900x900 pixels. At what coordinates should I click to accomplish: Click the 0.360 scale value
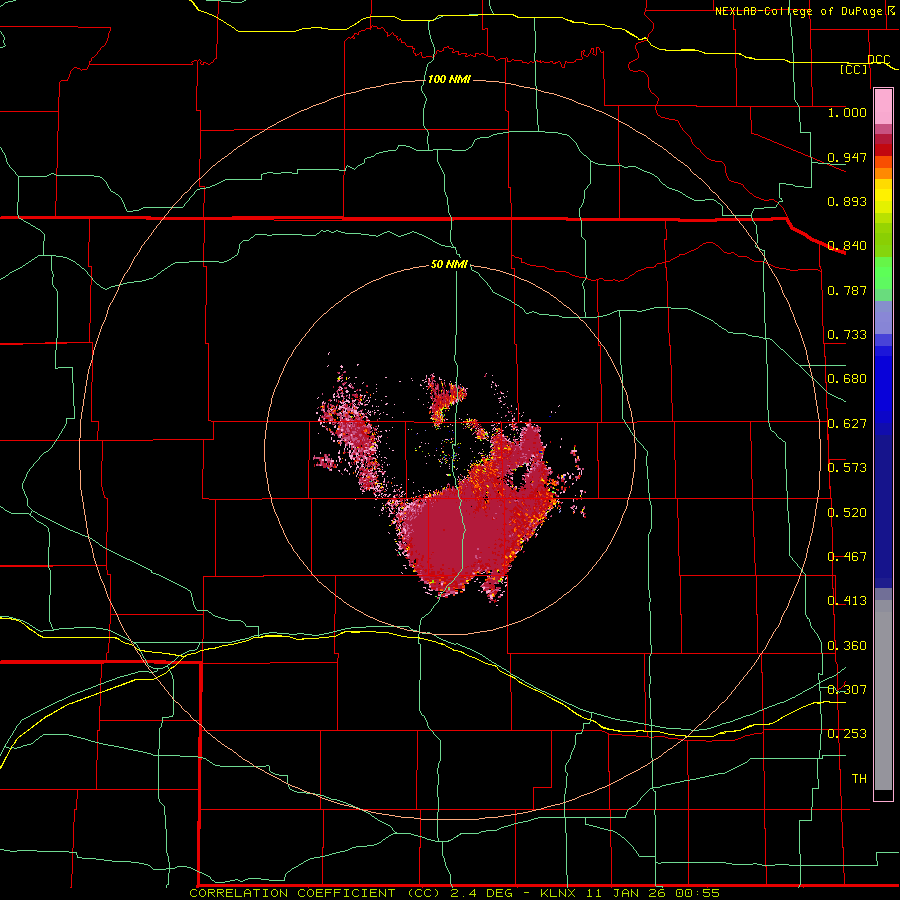847,646
